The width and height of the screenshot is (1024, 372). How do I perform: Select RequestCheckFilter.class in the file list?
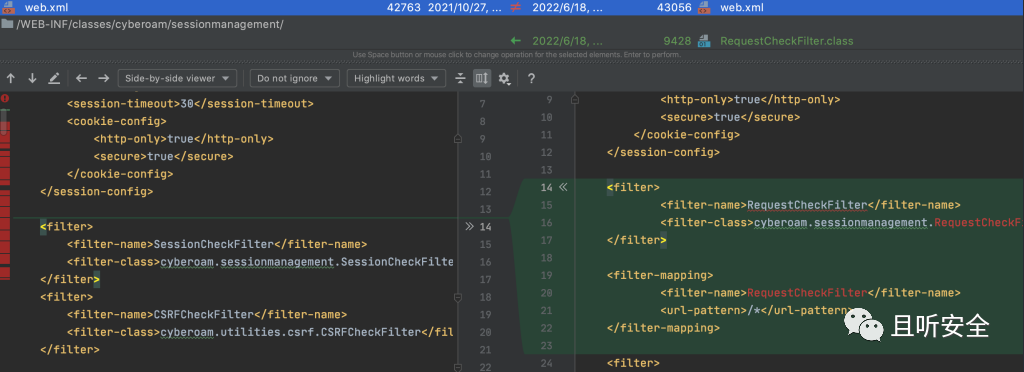[x=787, y=40]
